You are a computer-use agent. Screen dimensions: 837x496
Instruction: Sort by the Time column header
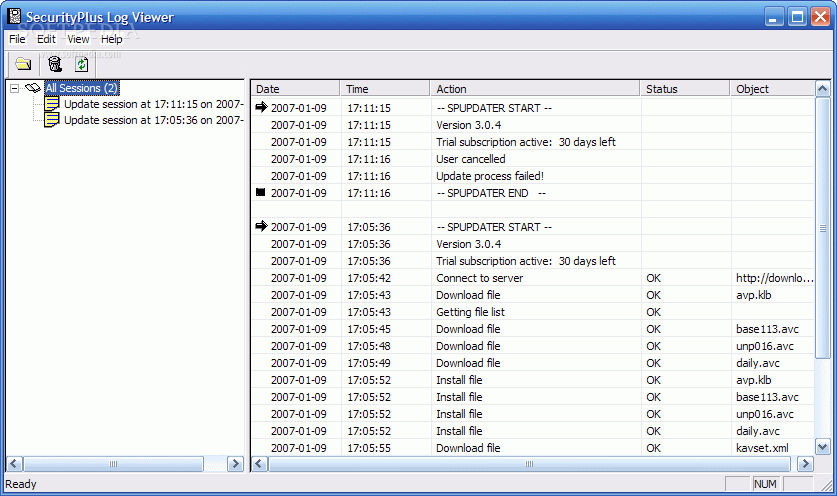pos(385,89)
